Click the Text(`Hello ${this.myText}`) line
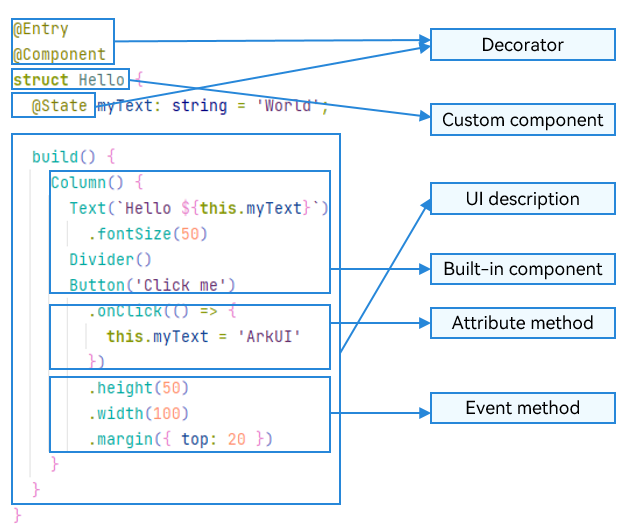Screen dimensions: 625x530 (198, 208)
